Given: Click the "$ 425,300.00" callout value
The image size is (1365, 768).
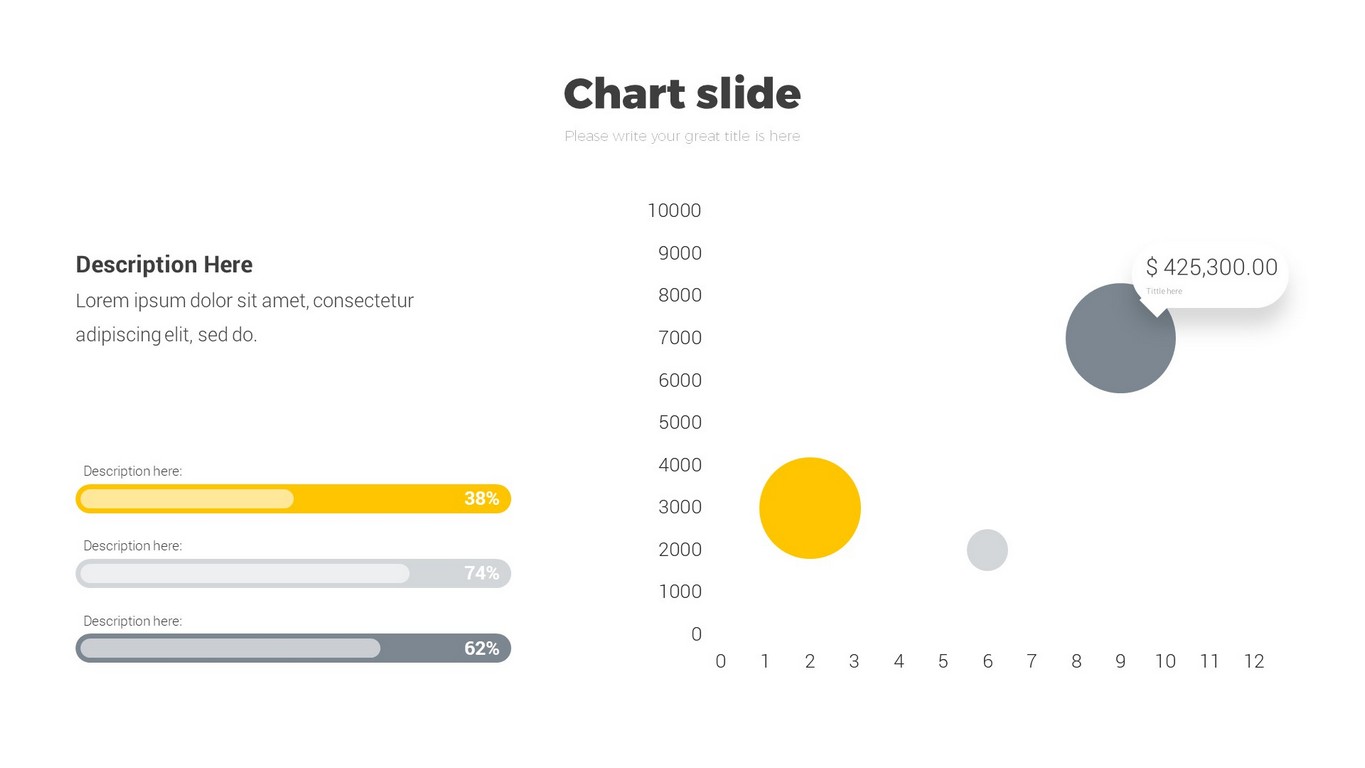Looking at the screenshot, I should [1211, 267].
